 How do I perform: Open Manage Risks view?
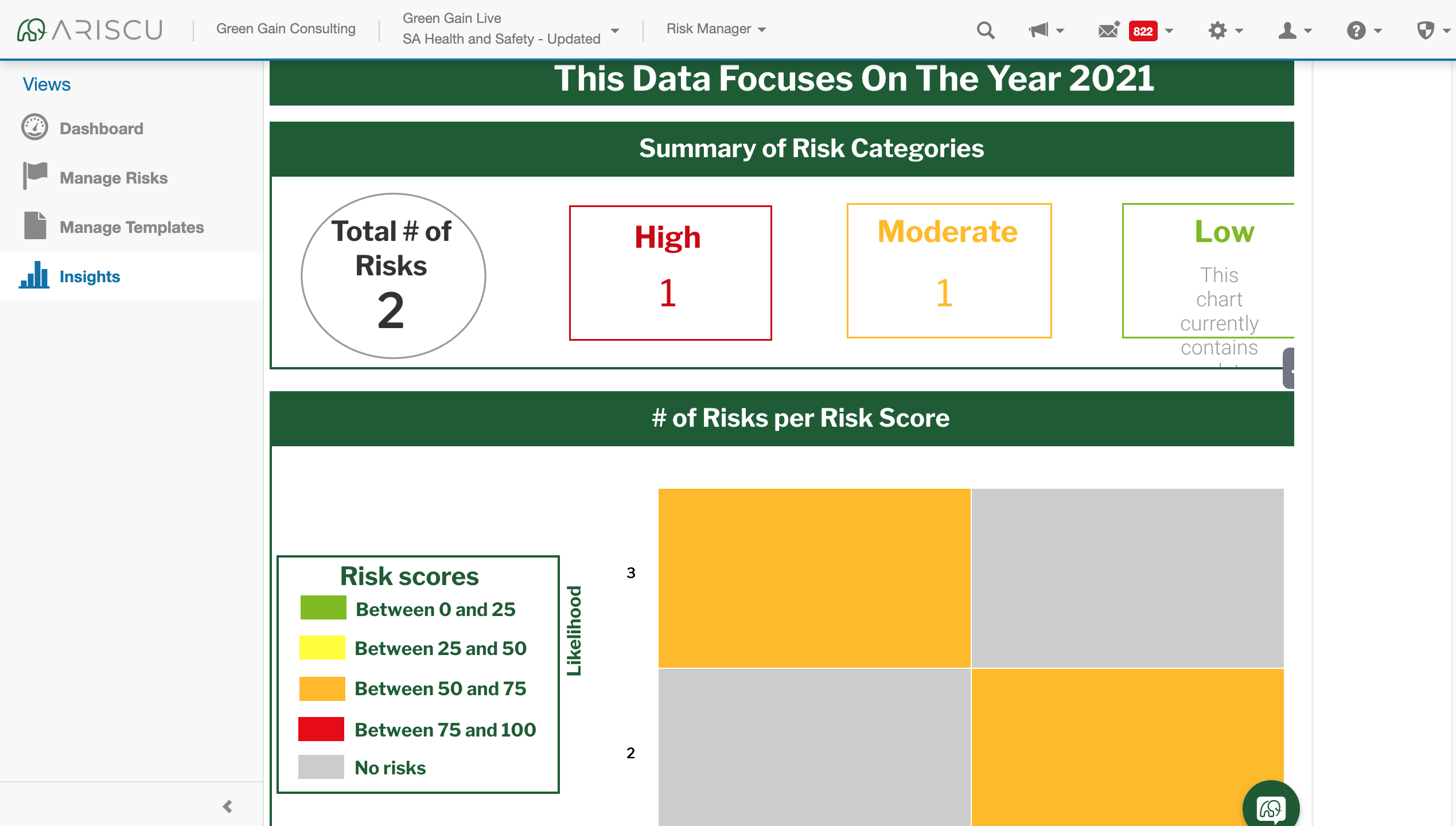[x=114, y=178]
